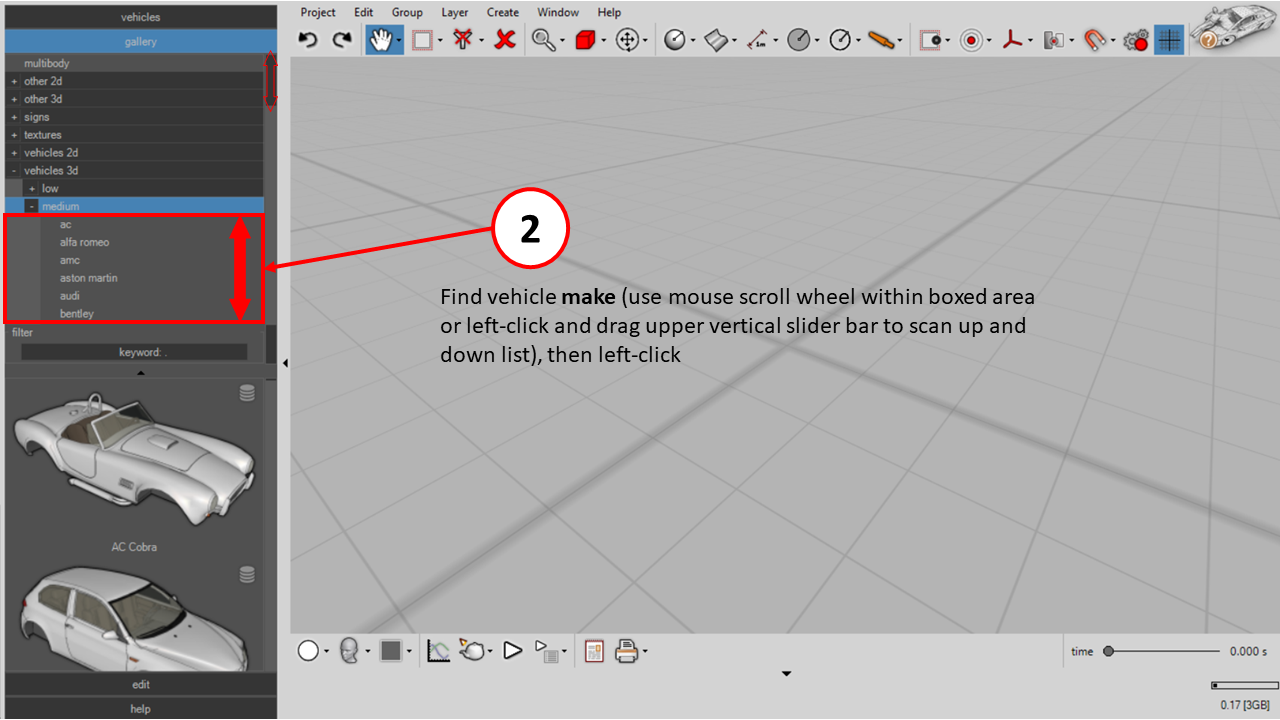The width and height of the screenshot is (1280, 720).
Task: Open gear settings with red dot
Action: pyautogui.click(x=1136, y=40)
